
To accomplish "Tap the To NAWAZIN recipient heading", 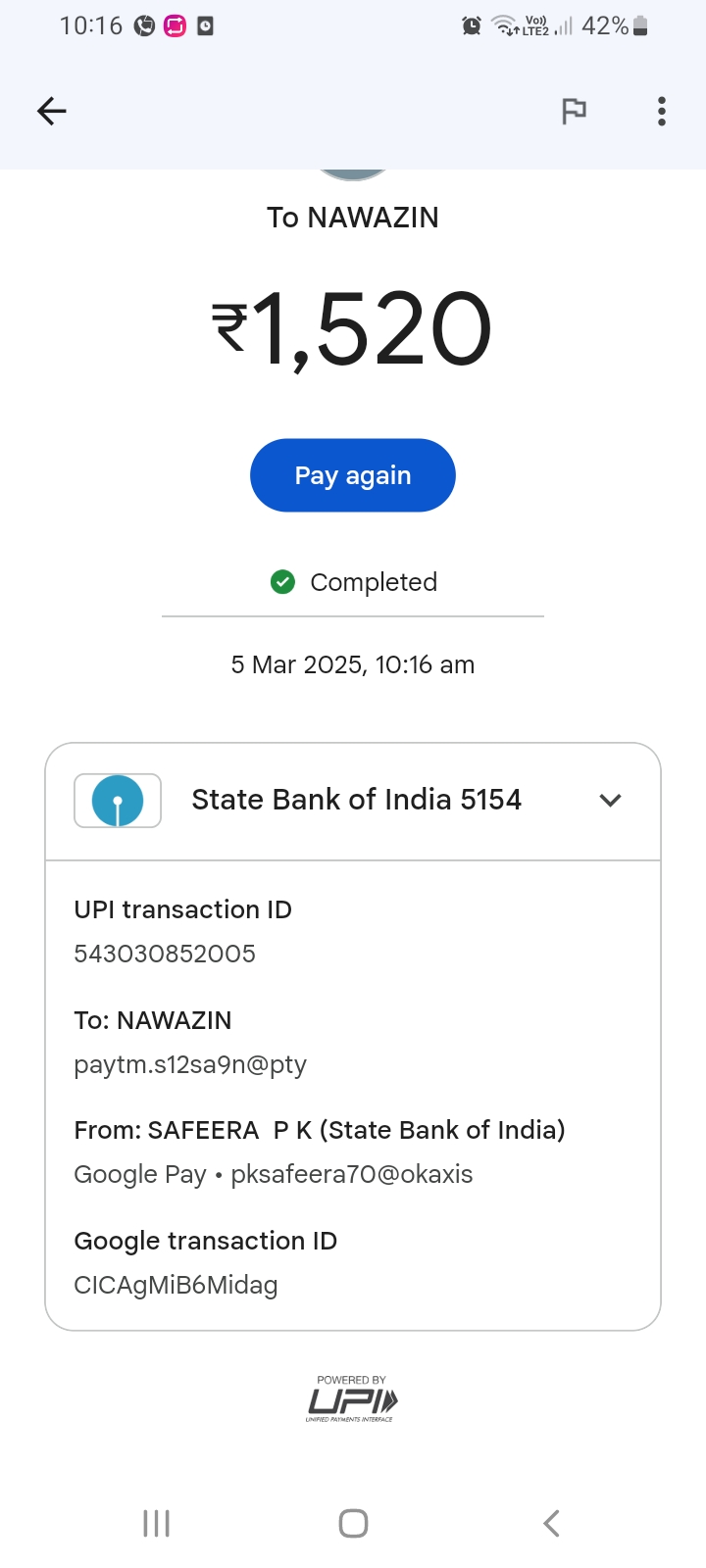I will click(x=353, y=218).
